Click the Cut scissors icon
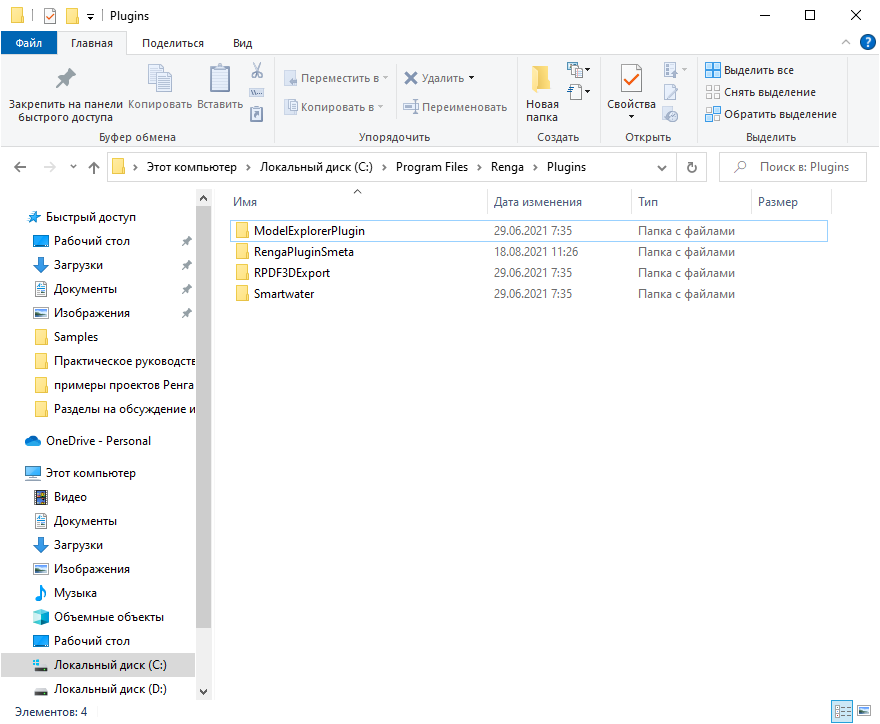 [257, 71]
